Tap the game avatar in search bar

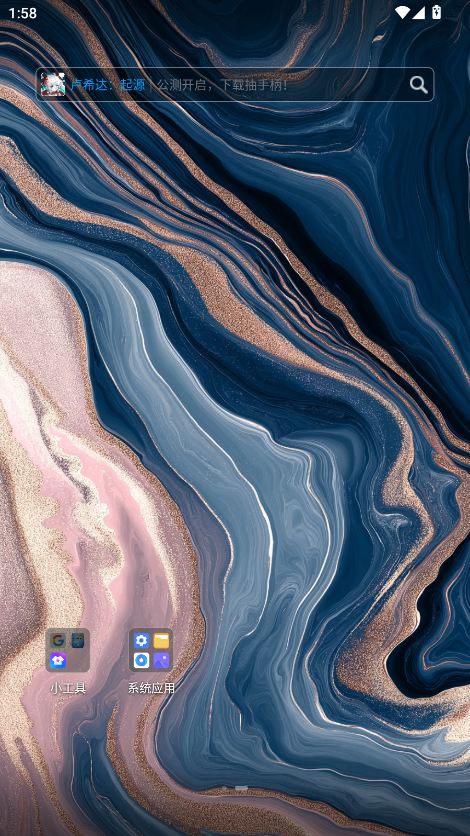pyautogui.click(x=53, y=84)
